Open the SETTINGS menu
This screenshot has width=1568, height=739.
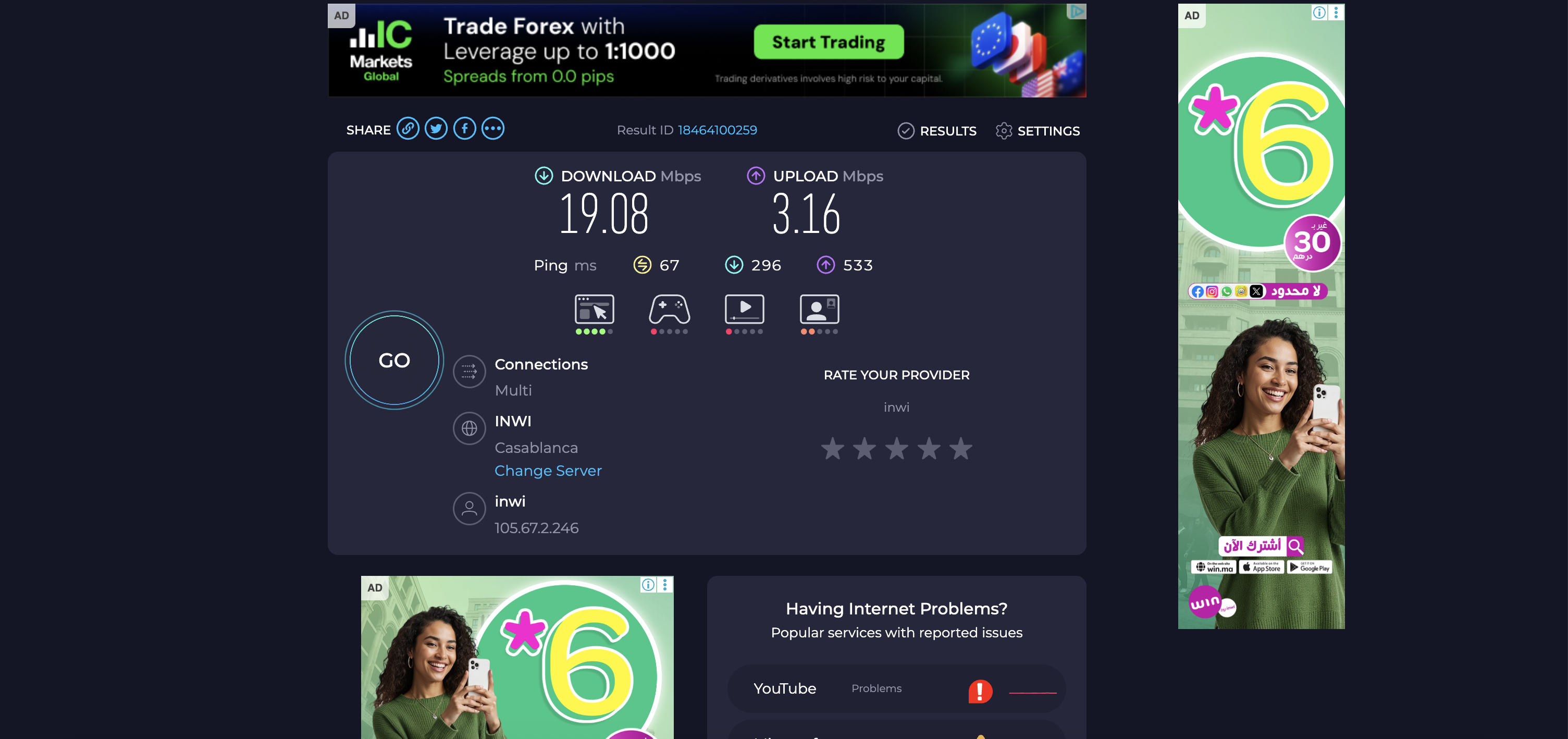(1037, 131)
